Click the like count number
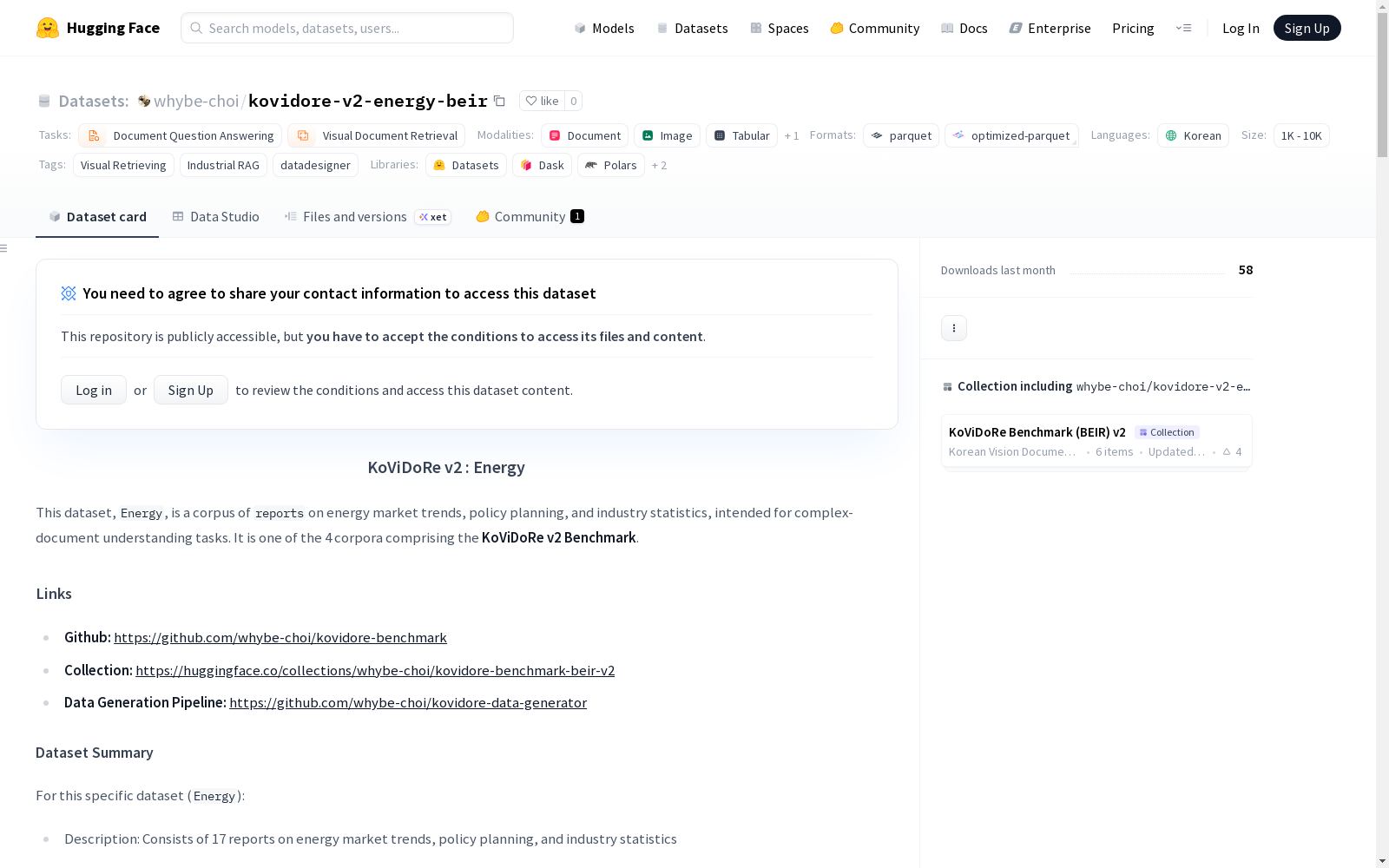The height and width of the screenshot is (868, 1389). click(573, 101)
